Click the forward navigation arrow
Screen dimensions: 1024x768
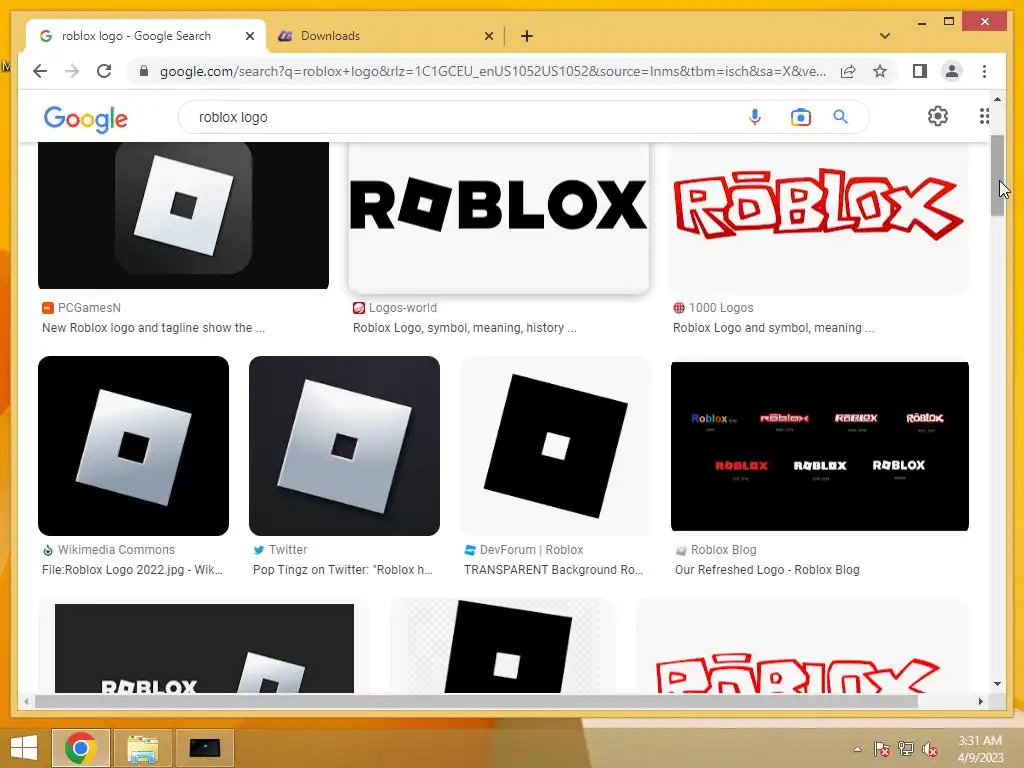72,71
